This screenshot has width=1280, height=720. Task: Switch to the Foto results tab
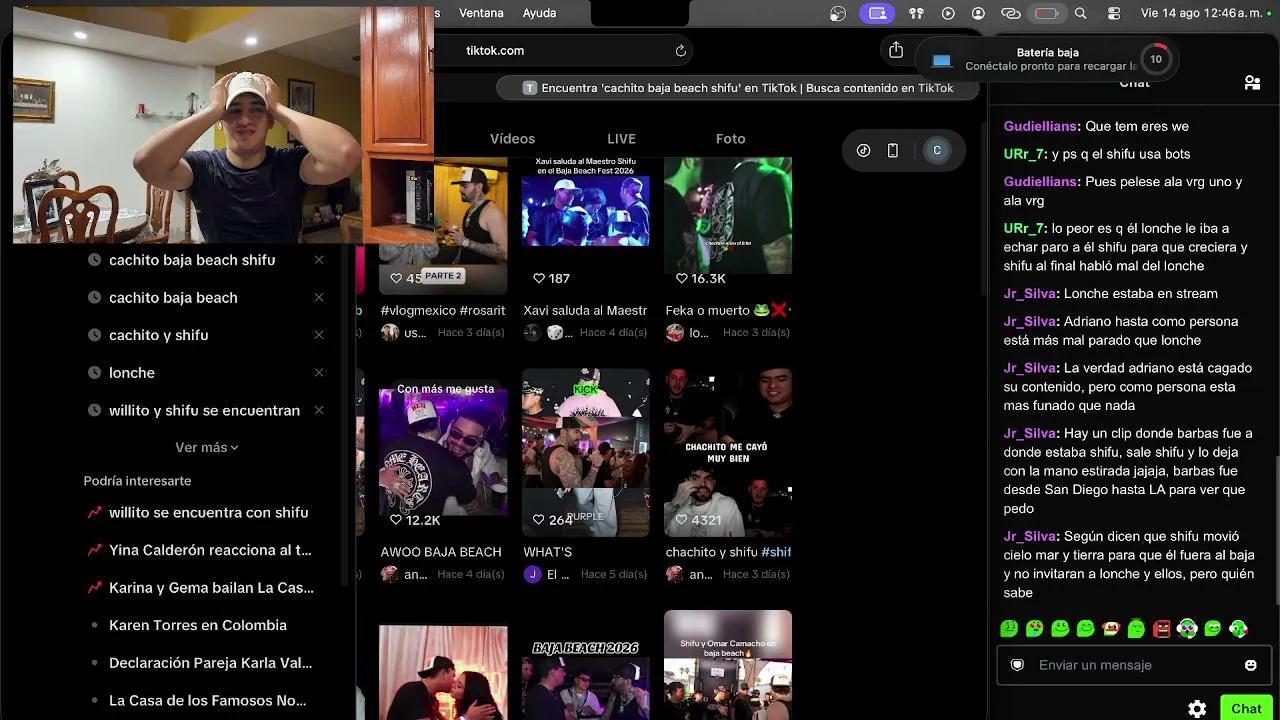(x=730, y=139)
